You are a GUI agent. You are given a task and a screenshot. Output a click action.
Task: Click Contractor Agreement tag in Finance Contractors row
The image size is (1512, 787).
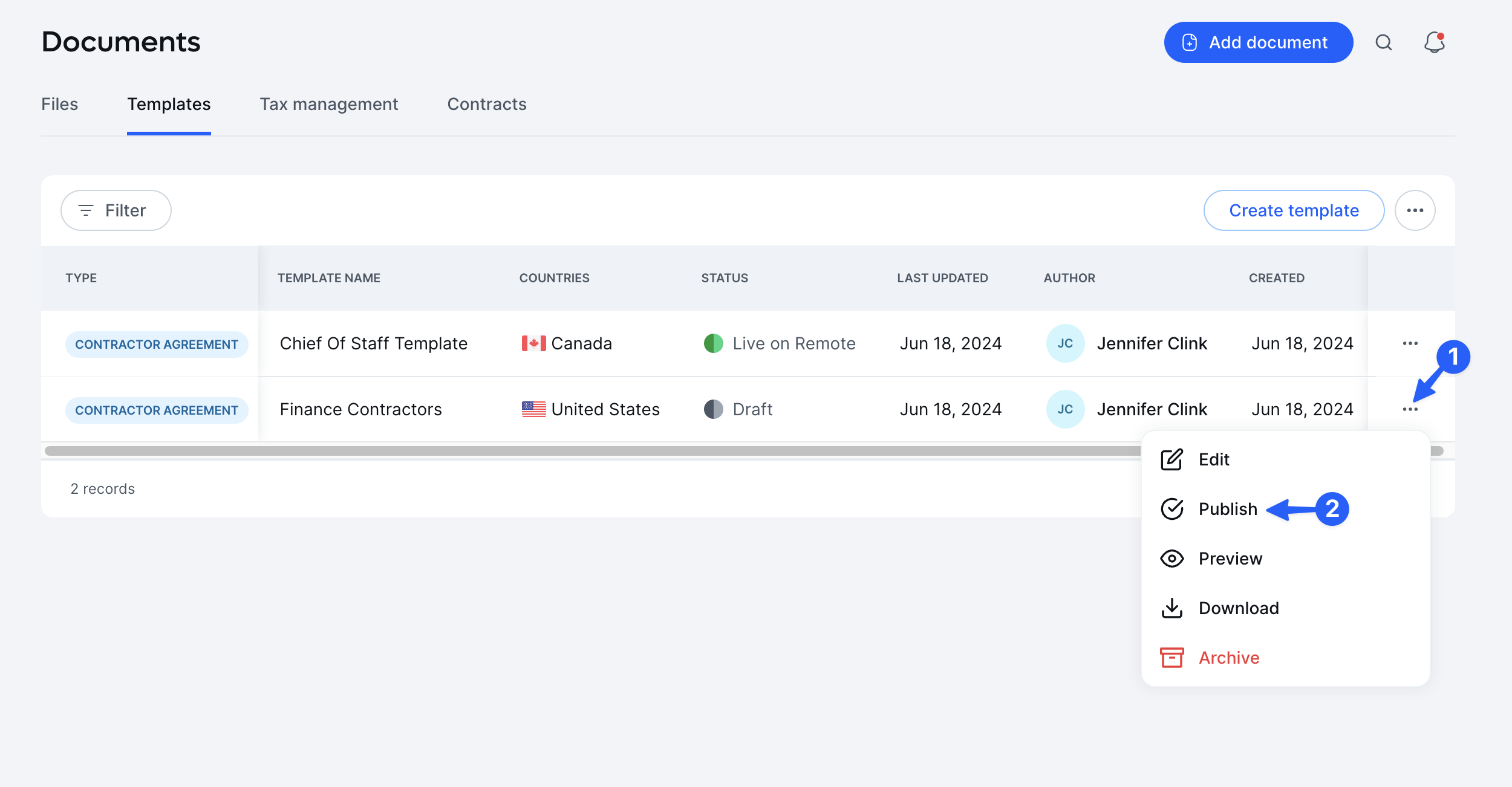point(157,410)
